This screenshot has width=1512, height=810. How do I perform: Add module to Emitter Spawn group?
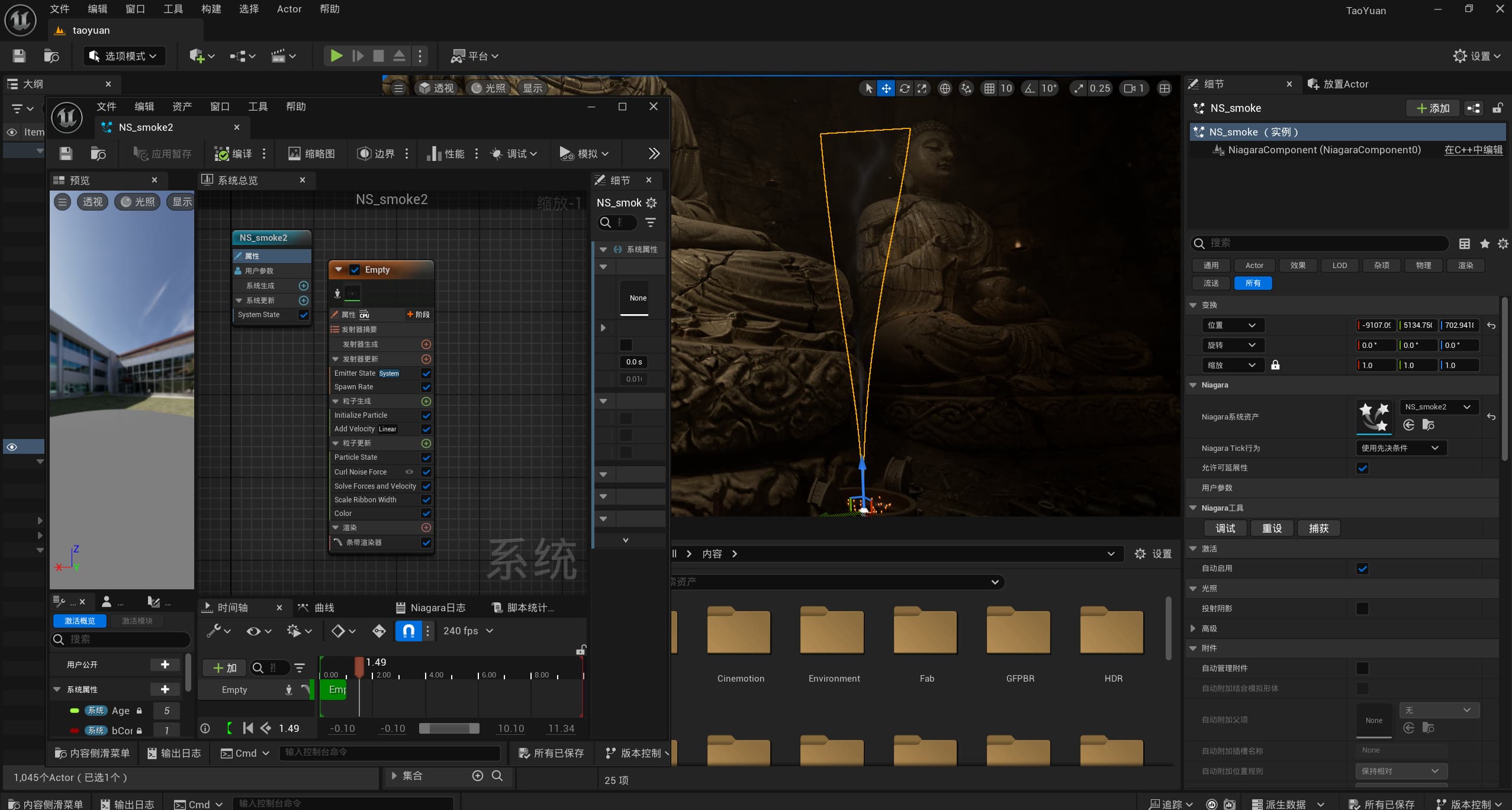coord(426,344)
